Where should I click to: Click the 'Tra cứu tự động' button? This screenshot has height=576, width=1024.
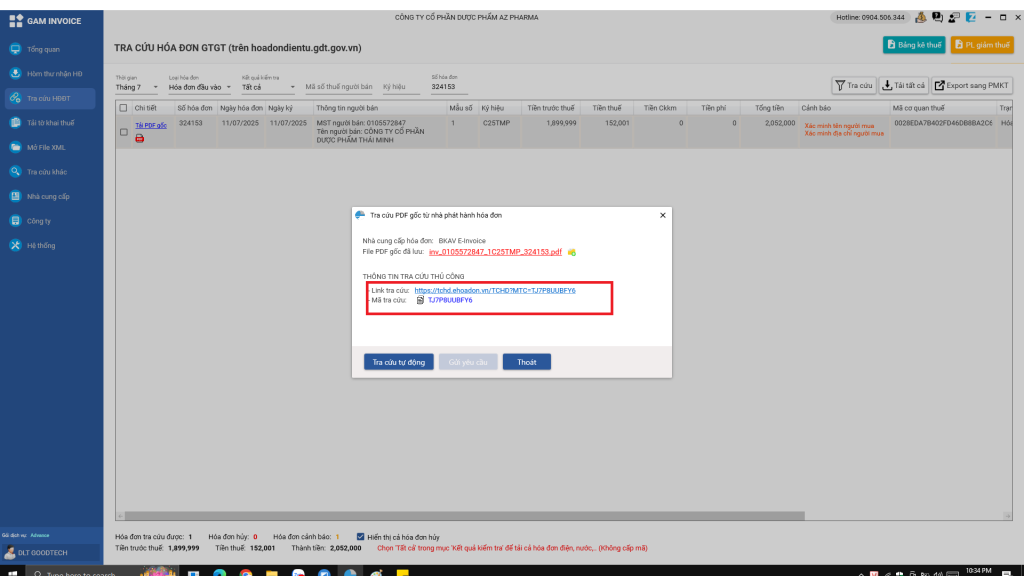398,362
